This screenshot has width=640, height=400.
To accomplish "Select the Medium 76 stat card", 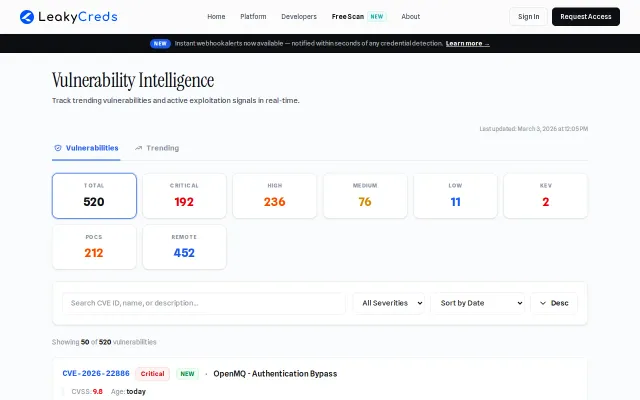I will click(365, 196).
